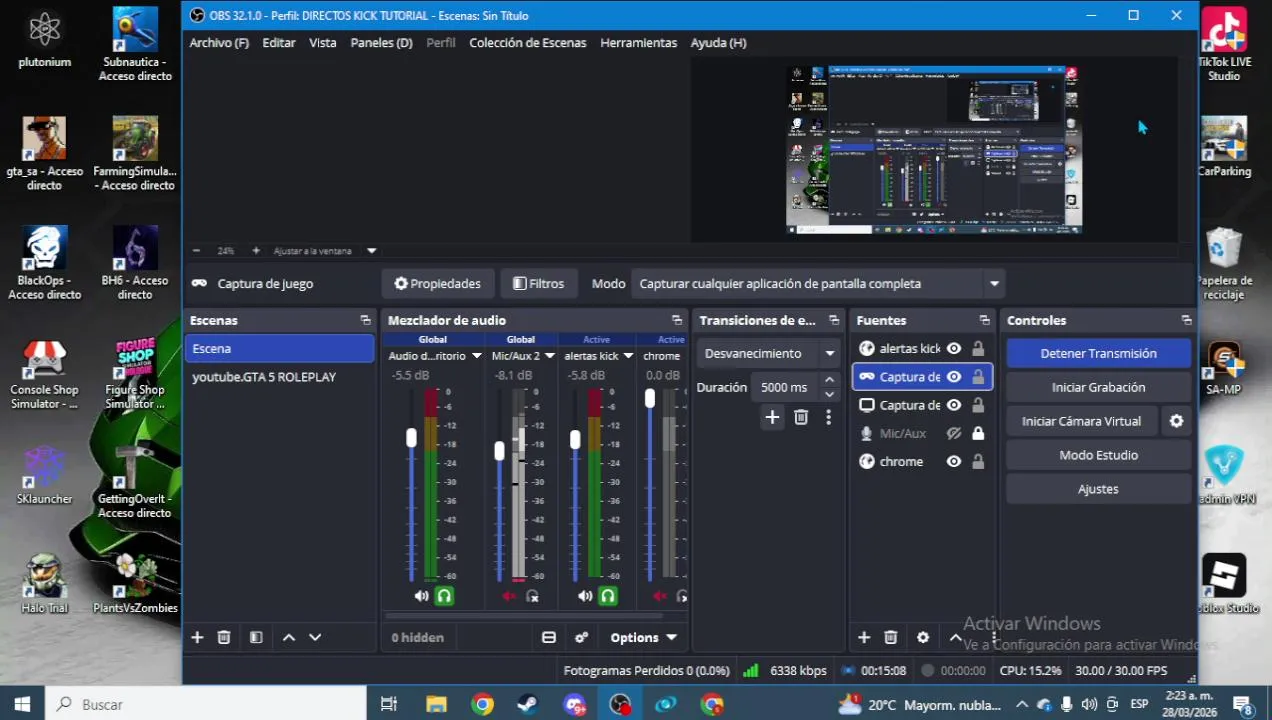Open scene filters icon in Escenas panel
1272x720 pixels.
click(x=256, y=637)
